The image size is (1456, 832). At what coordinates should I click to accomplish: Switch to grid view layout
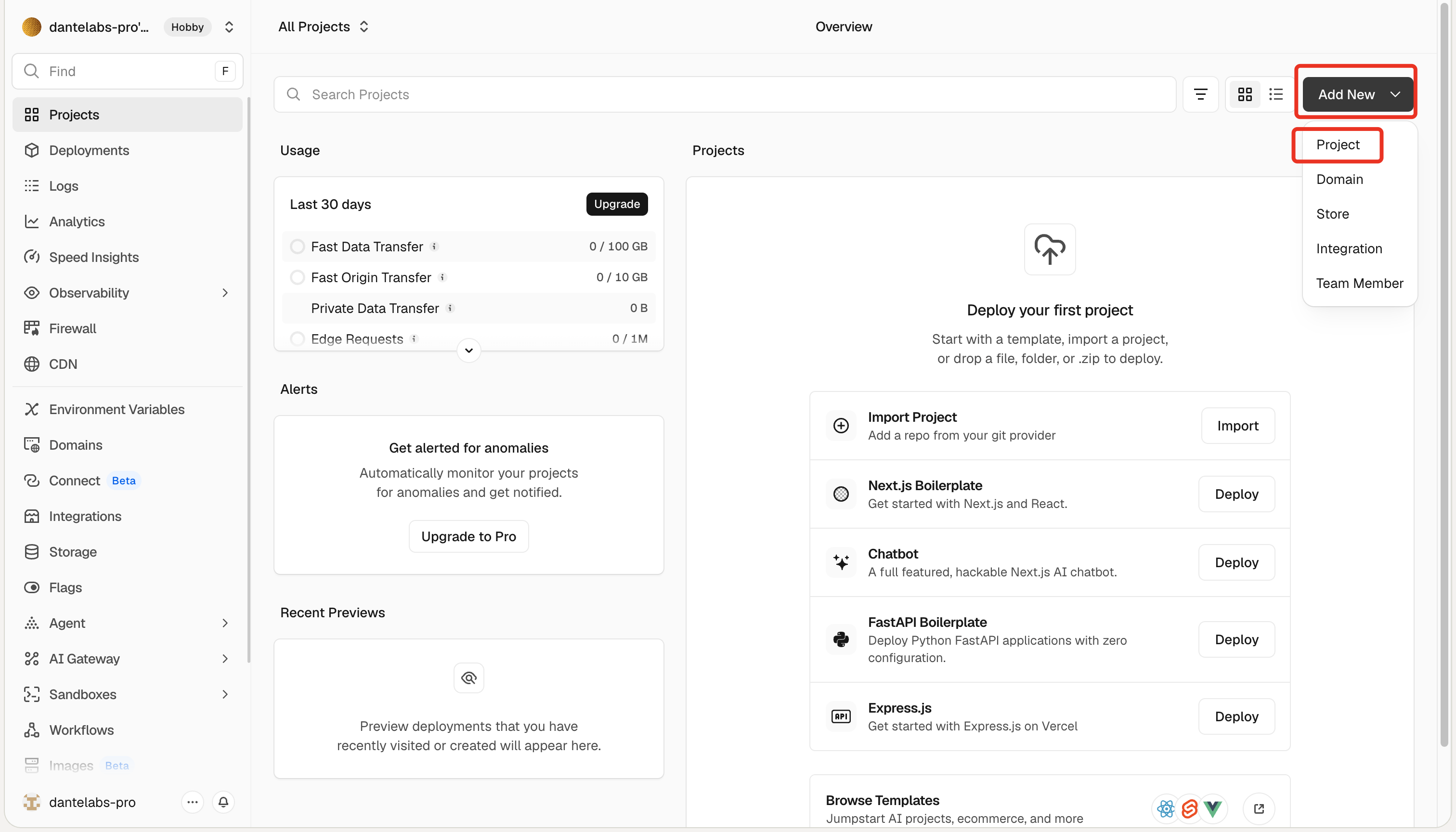[1245, 94]
